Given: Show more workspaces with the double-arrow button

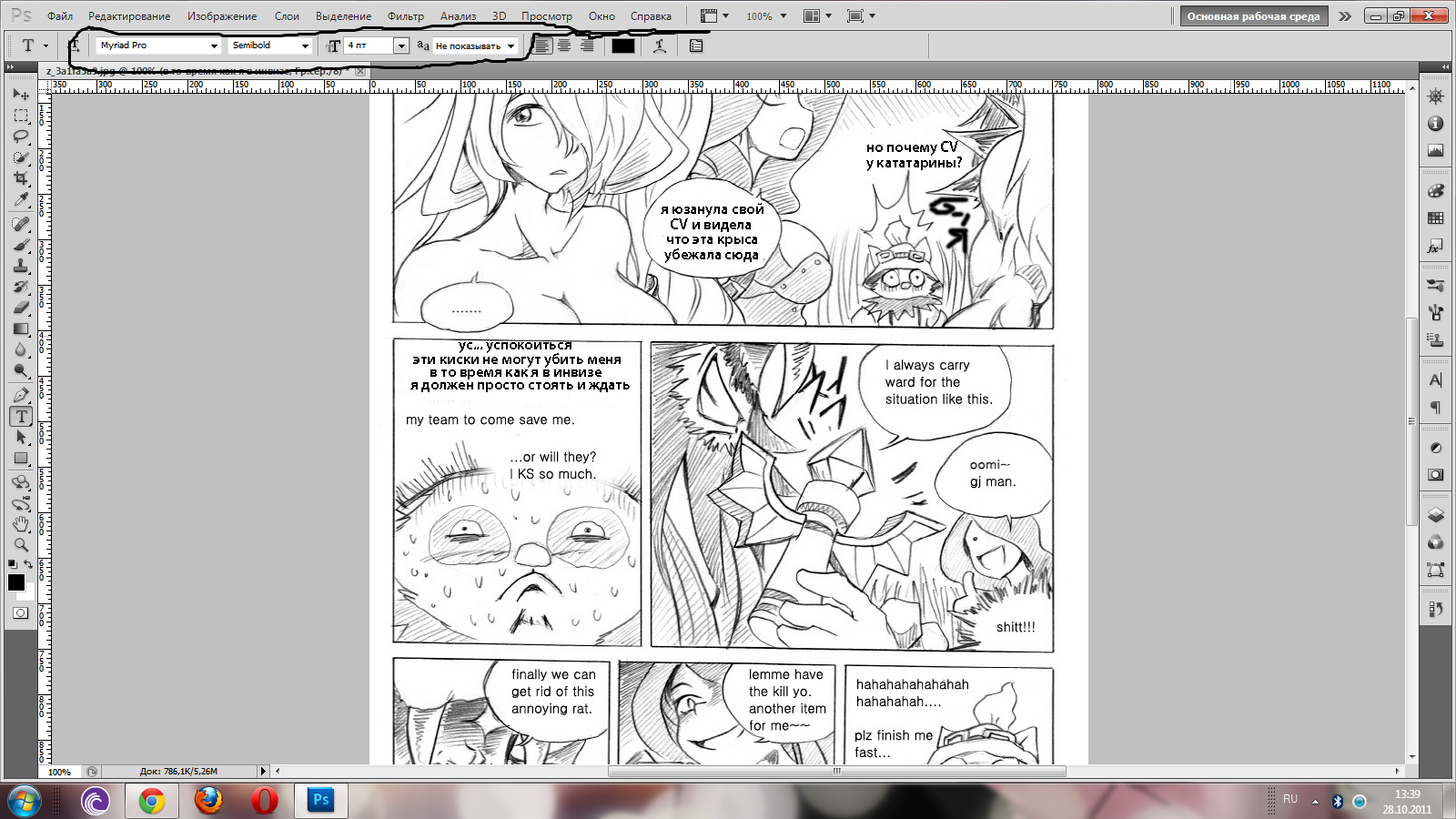Looking at the screenshot, I should [1345, 16].
